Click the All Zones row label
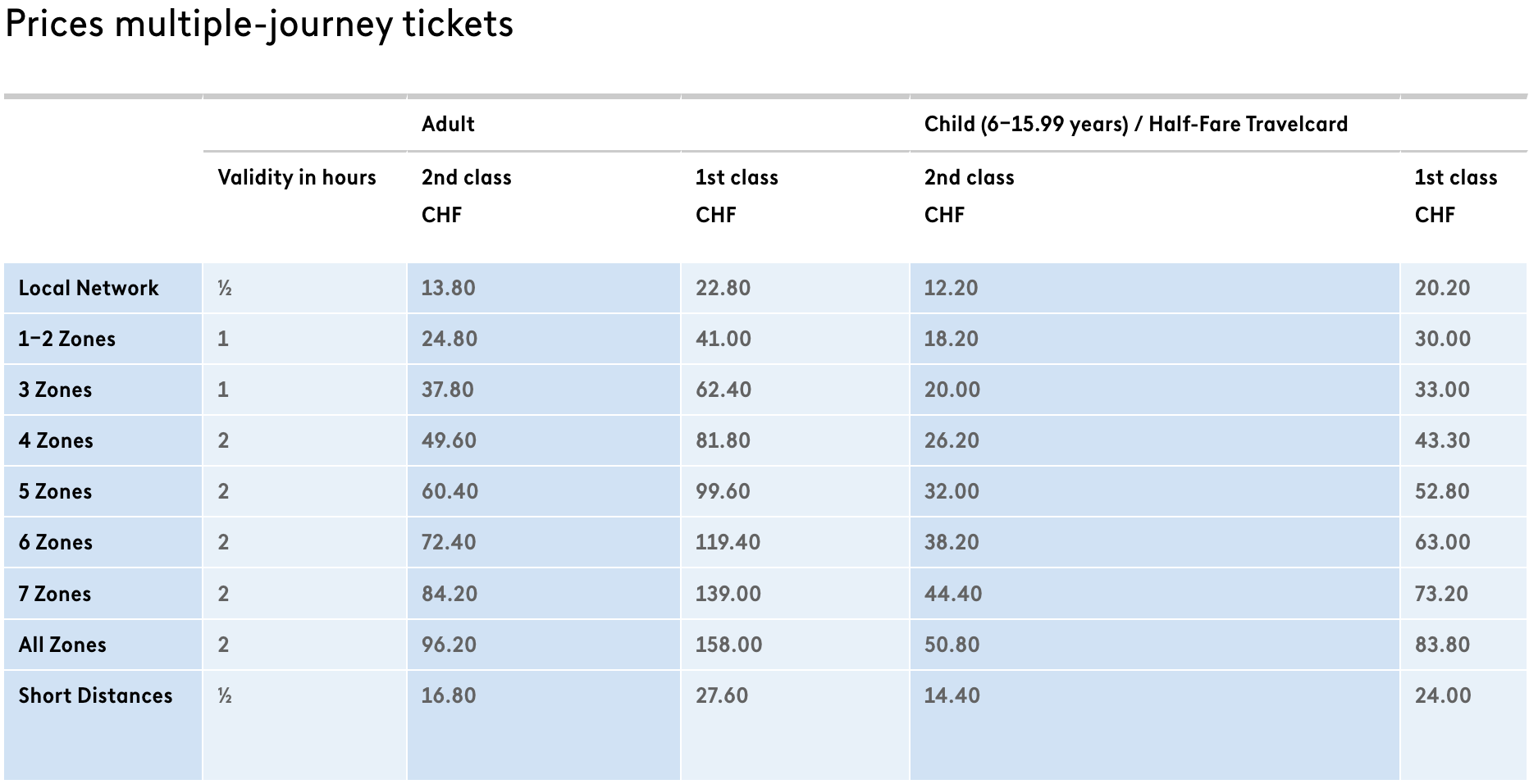1529x784 pixels. click(x=62, y=645)
